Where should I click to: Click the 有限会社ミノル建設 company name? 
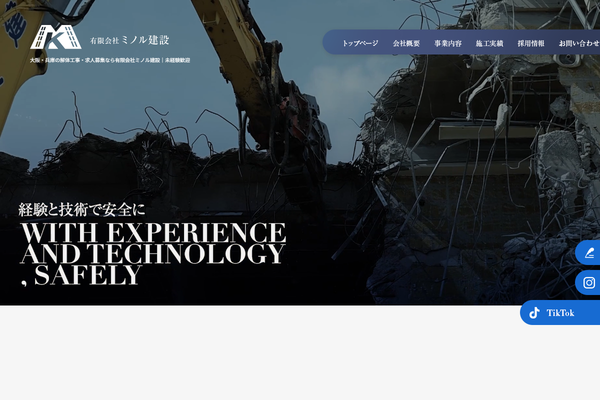pos(129,40)
